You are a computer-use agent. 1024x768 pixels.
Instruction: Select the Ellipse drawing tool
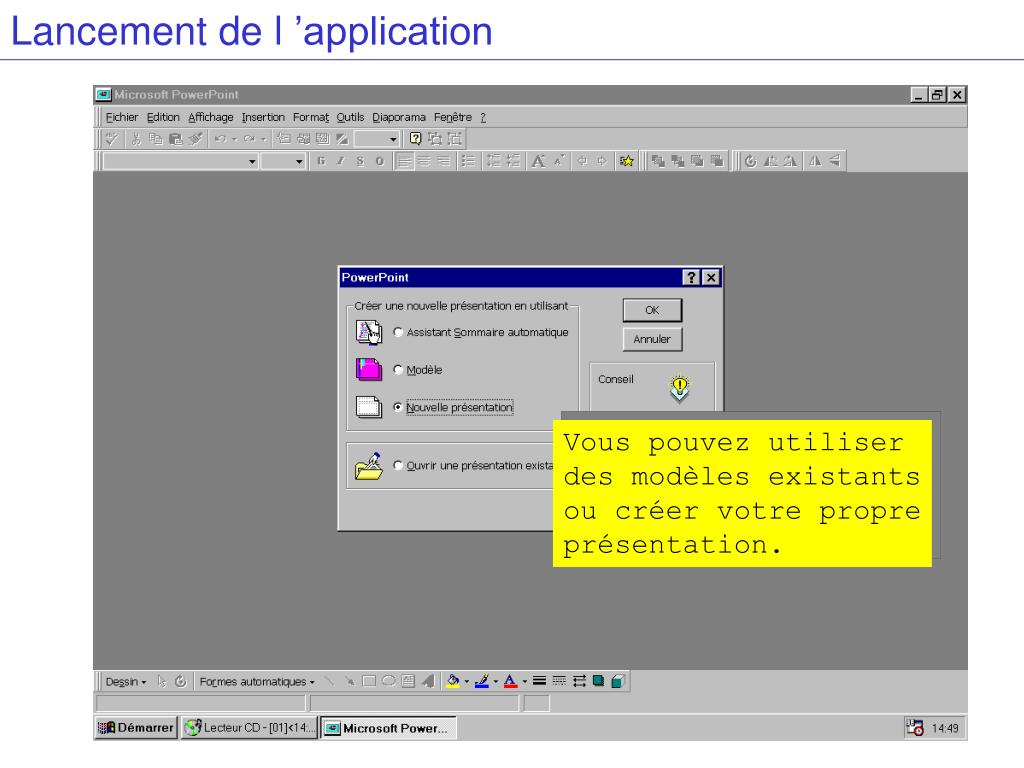[x=389, y=681]
